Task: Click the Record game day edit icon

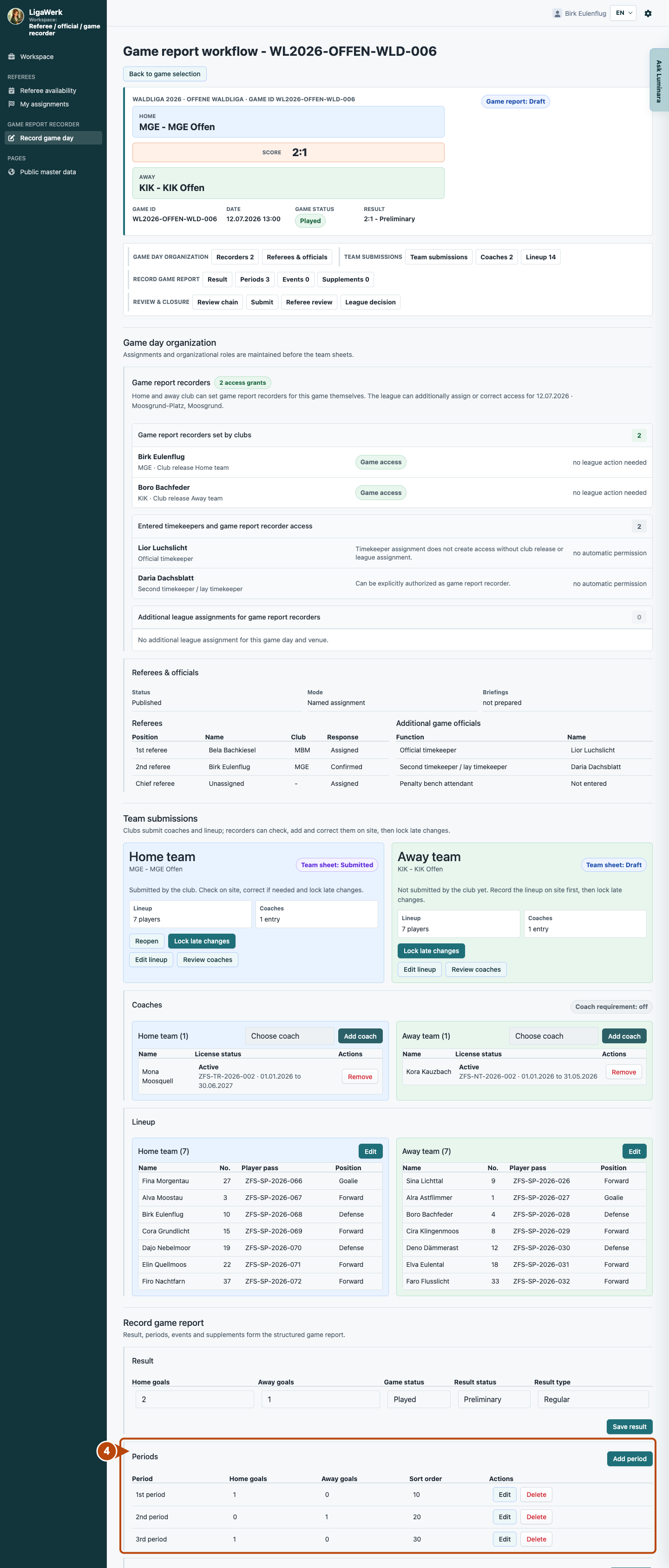Action: pyautogui.click(x=12, y=138)
